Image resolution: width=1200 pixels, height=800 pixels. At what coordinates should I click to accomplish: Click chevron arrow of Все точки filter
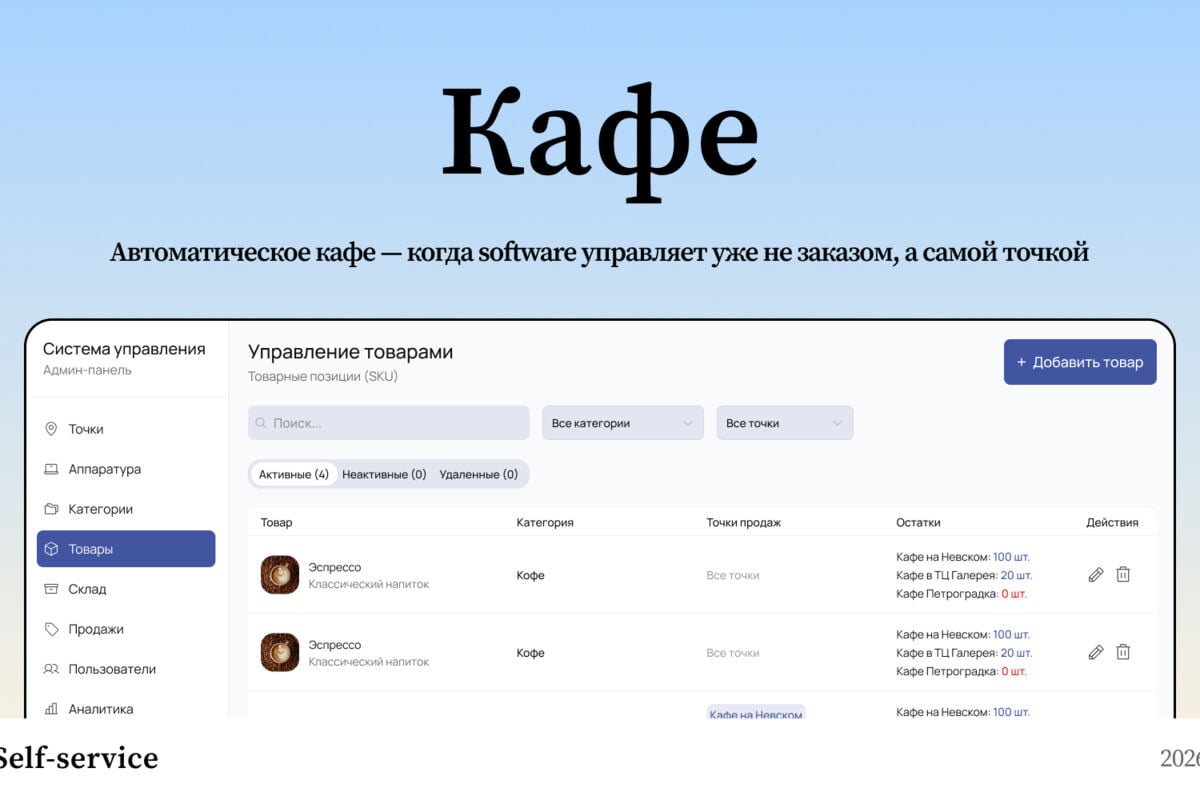tap(837, 423)
